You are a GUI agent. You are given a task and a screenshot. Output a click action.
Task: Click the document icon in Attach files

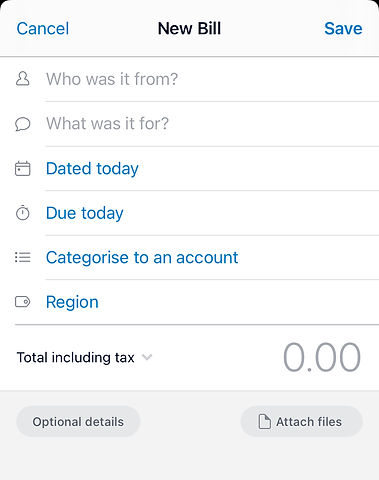tap(265, 422)
